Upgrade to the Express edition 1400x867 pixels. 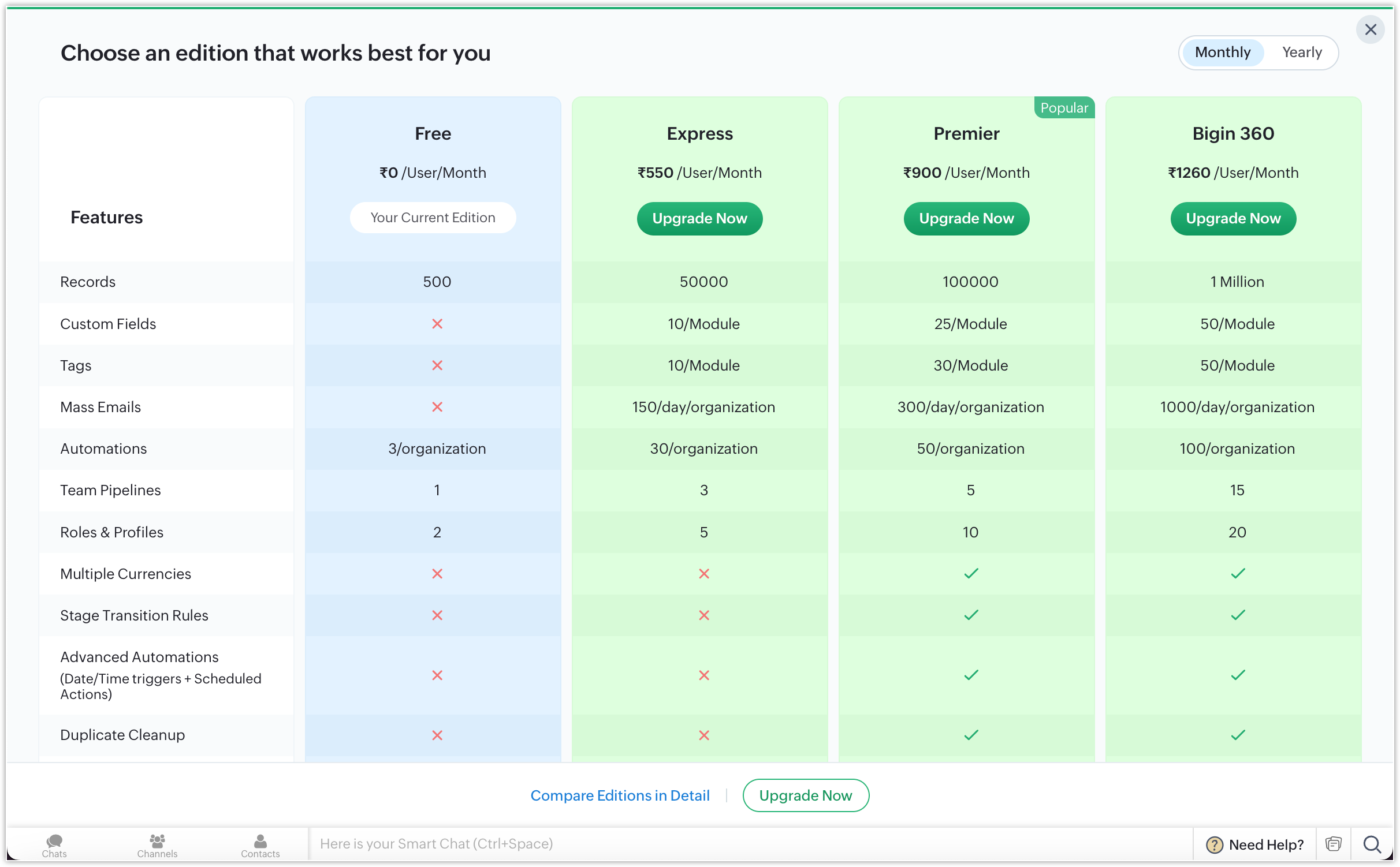tap(699, 218)
